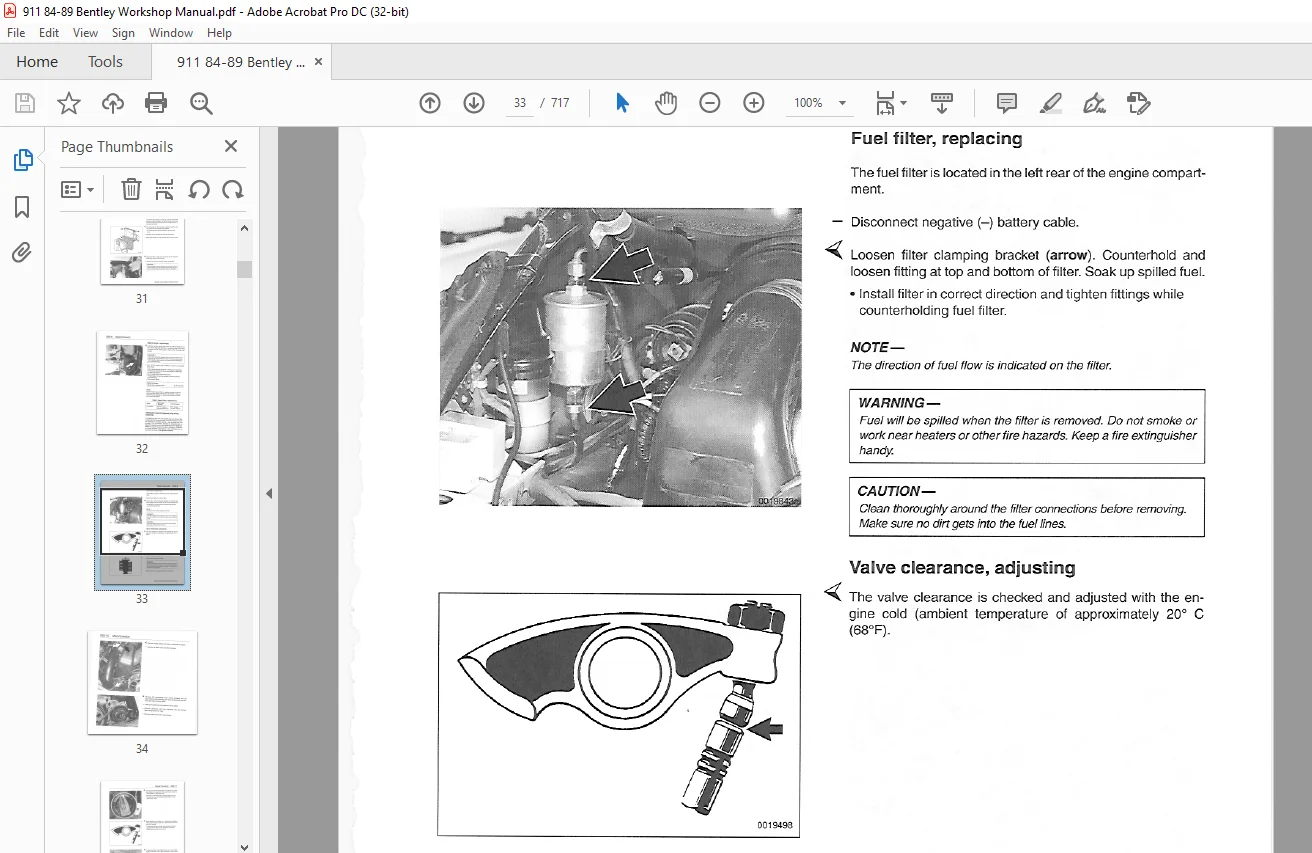This screenshot has height=853, width=1312.
Task: Open fit page options icon
Action: tap(890, 103)
